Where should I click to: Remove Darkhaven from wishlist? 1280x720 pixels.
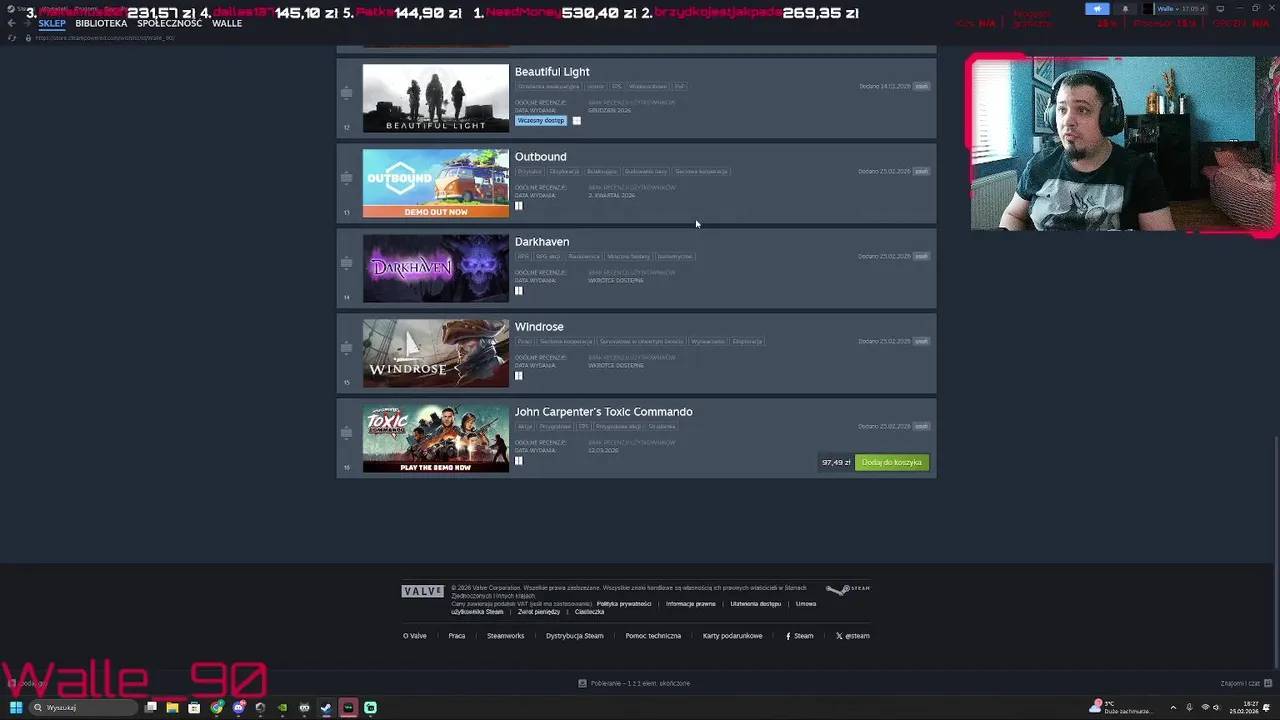pyautogui.click(x=921, y=256)
